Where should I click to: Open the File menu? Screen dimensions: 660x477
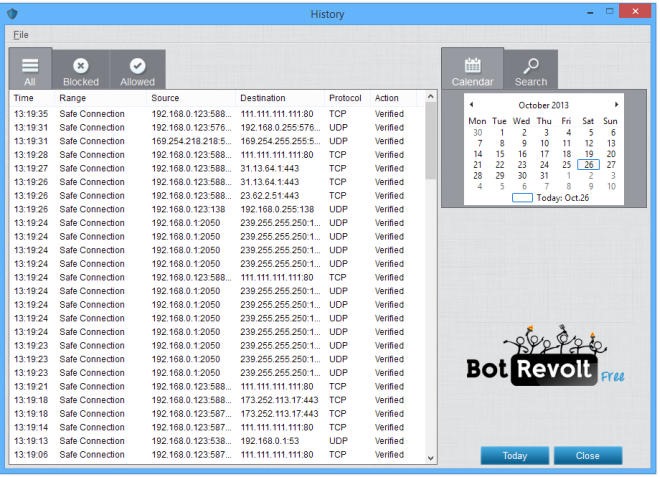tap(20, 35)
